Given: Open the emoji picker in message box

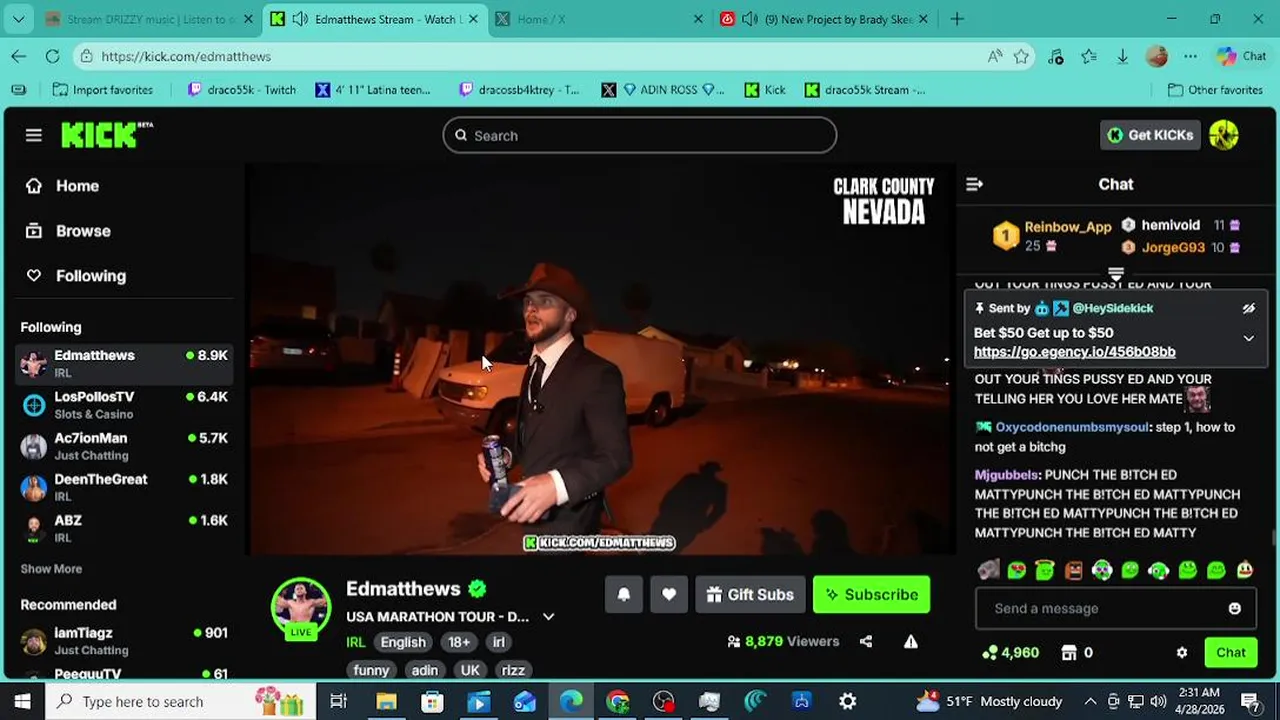Looking at the screenshot, I should [x=1234, y=608].
